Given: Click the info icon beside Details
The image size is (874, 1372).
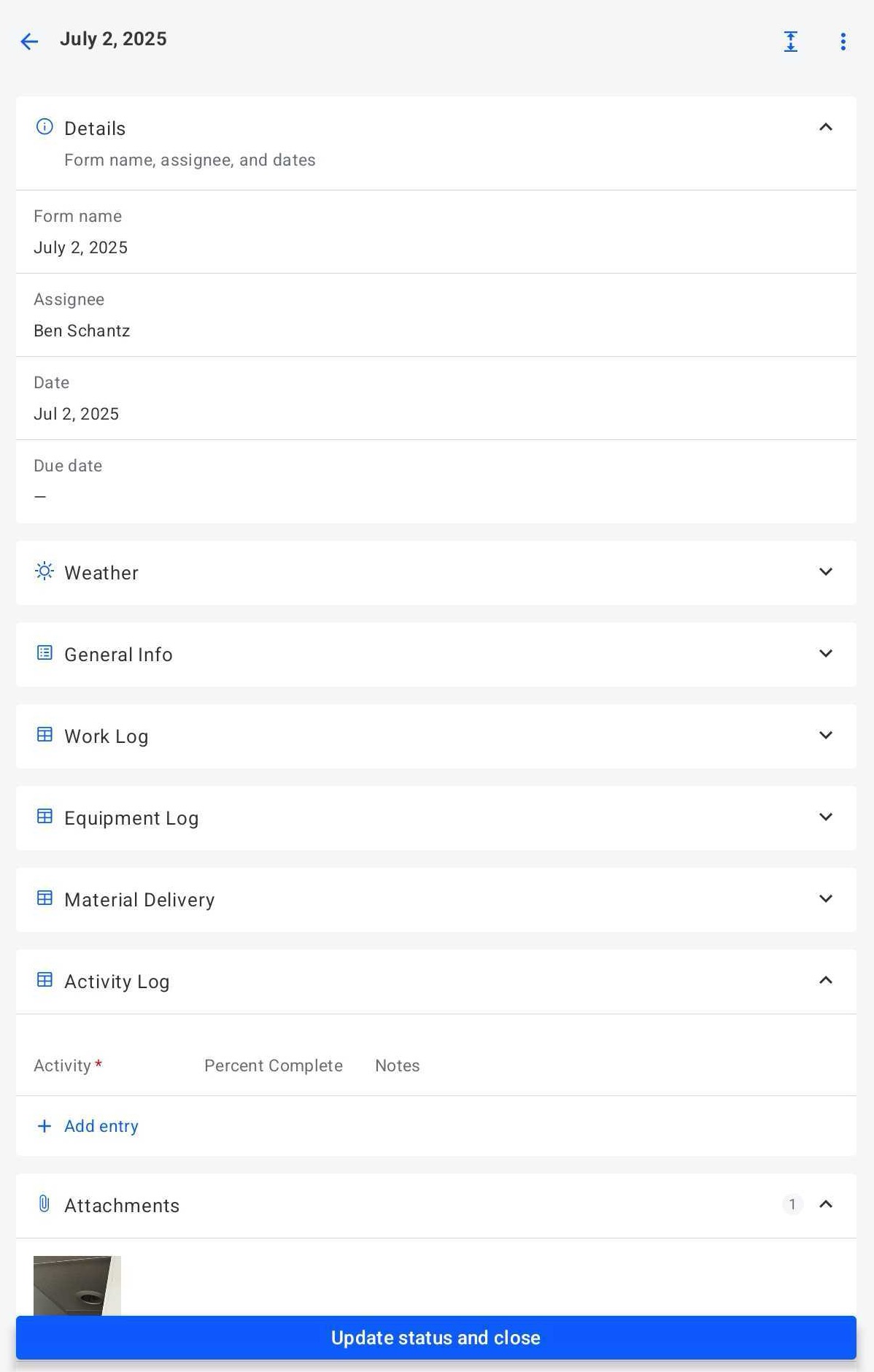Looking at the screenshot, I should pos(45,126).
